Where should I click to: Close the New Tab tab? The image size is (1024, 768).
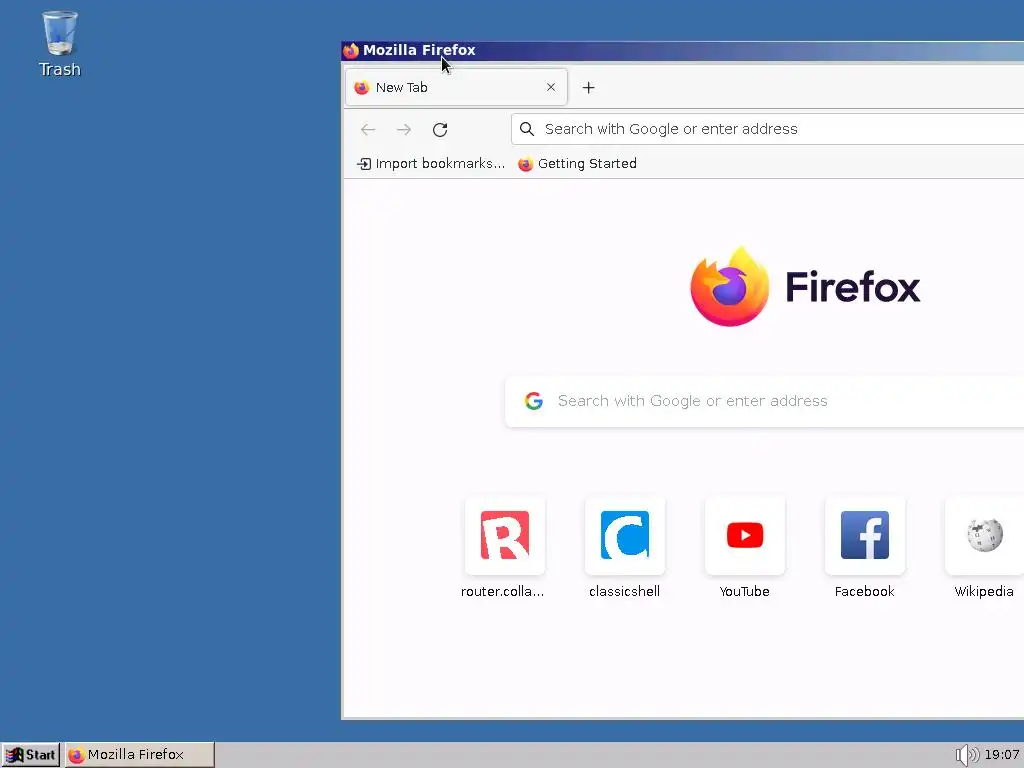(551, 87)
